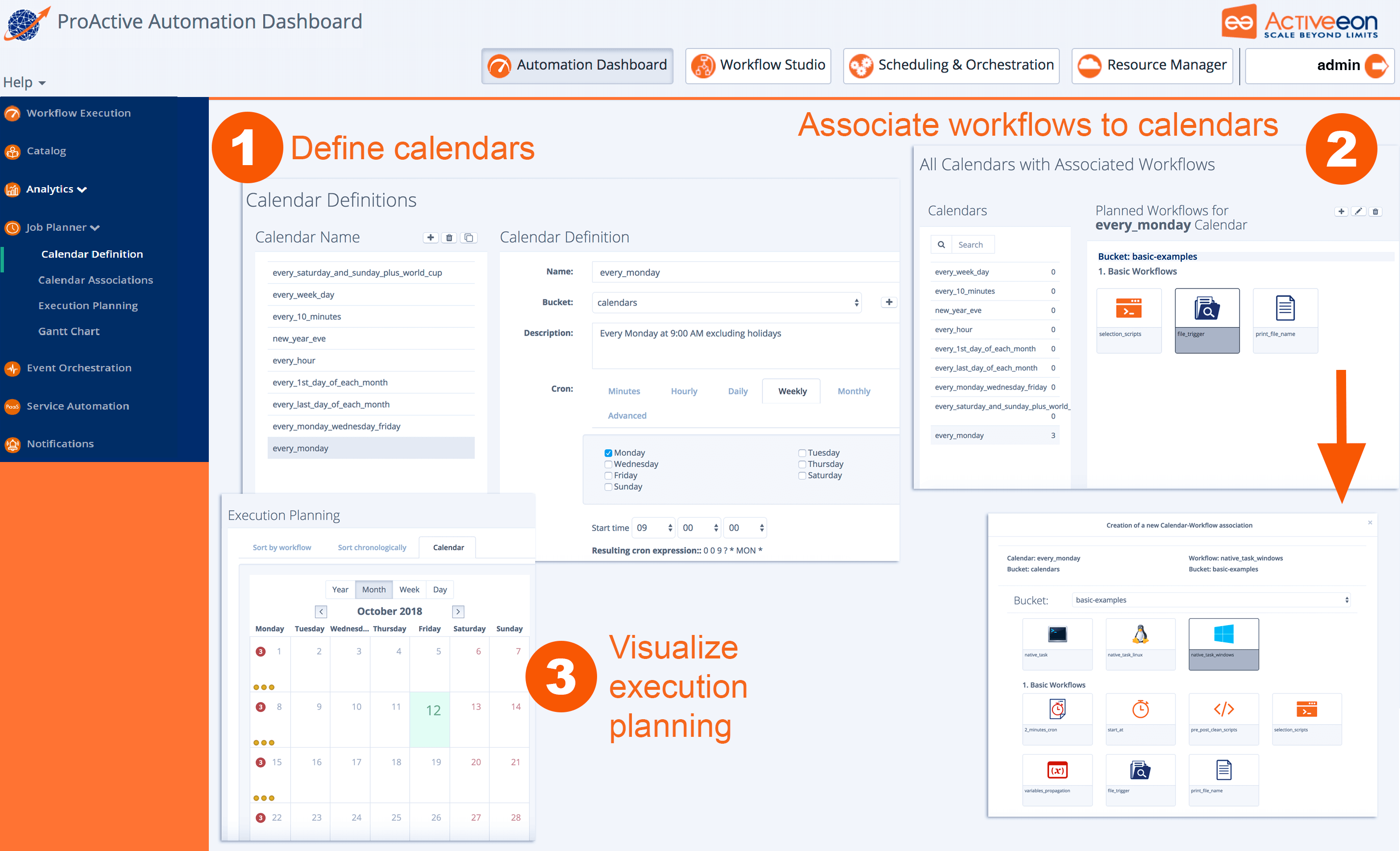1400x851 pixels.
Task: Select variables_propagation workflow icon
Action: (x=1057, y=779)
